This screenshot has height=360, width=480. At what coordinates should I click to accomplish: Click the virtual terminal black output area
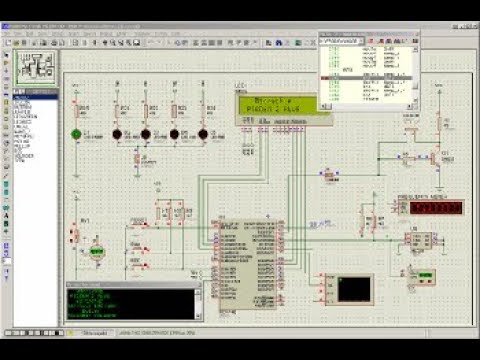[131, 304]
